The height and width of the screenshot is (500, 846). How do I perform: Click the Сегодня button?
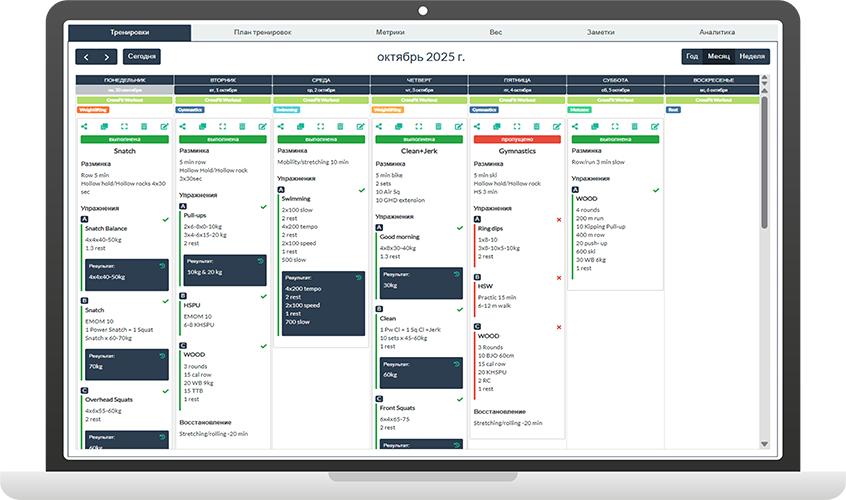pyautogui.click(x=142, y=57)
